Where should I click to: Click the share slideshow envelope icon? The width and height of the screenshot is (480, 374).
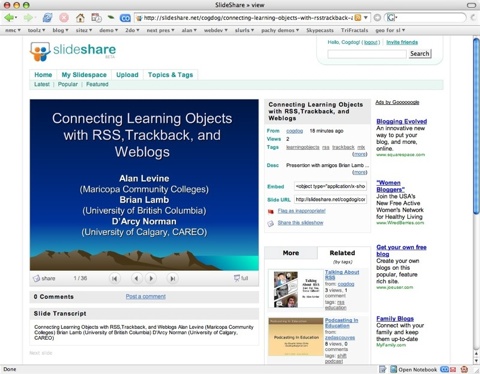tap(271, 223)
